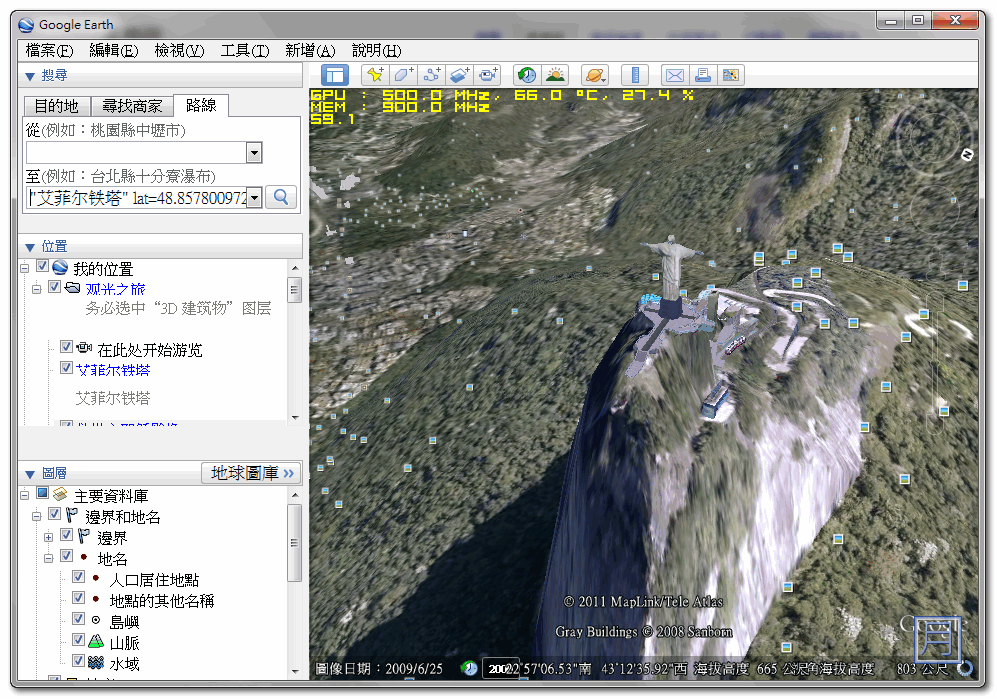
Task: Select the add path tool
Action: 431,75
